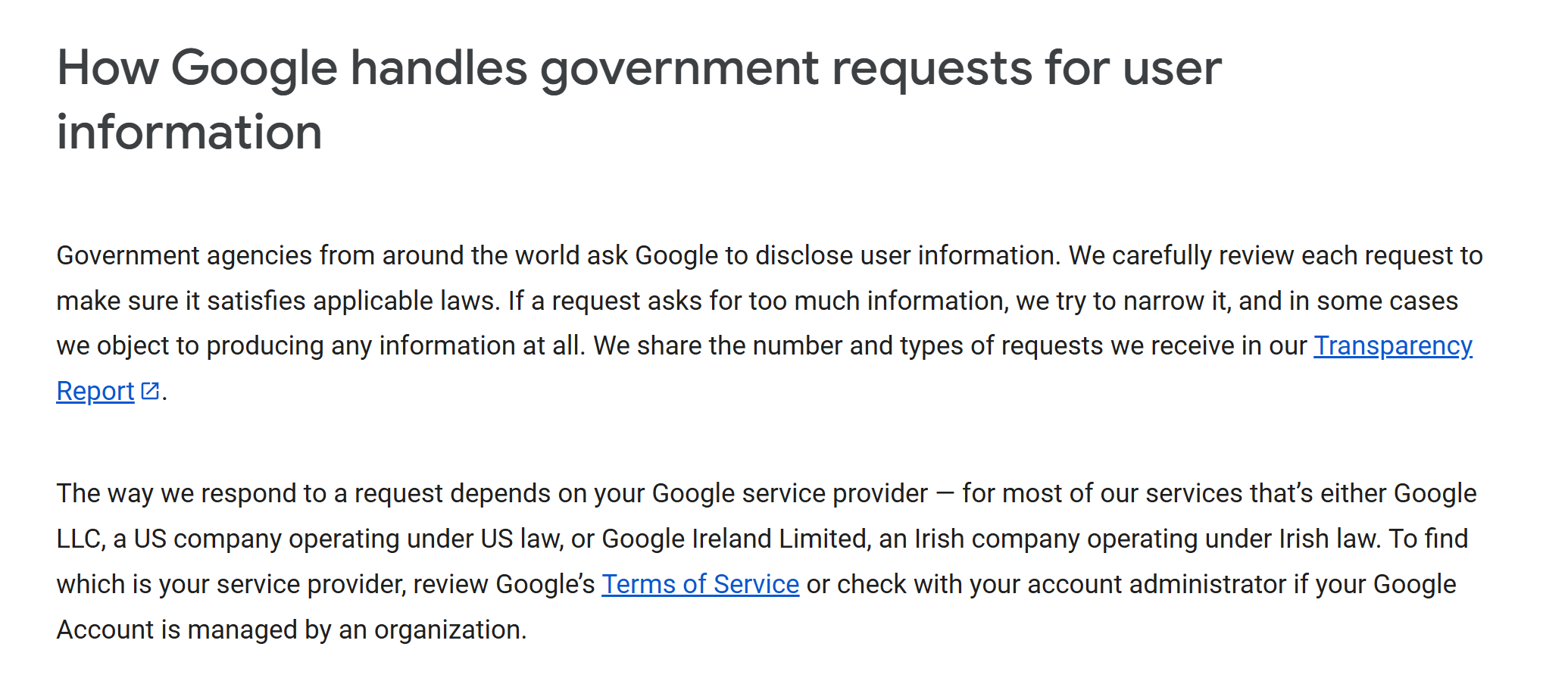Click the external link icon after Report
This screenshot has width=1568, height=678.
[150, 391]
